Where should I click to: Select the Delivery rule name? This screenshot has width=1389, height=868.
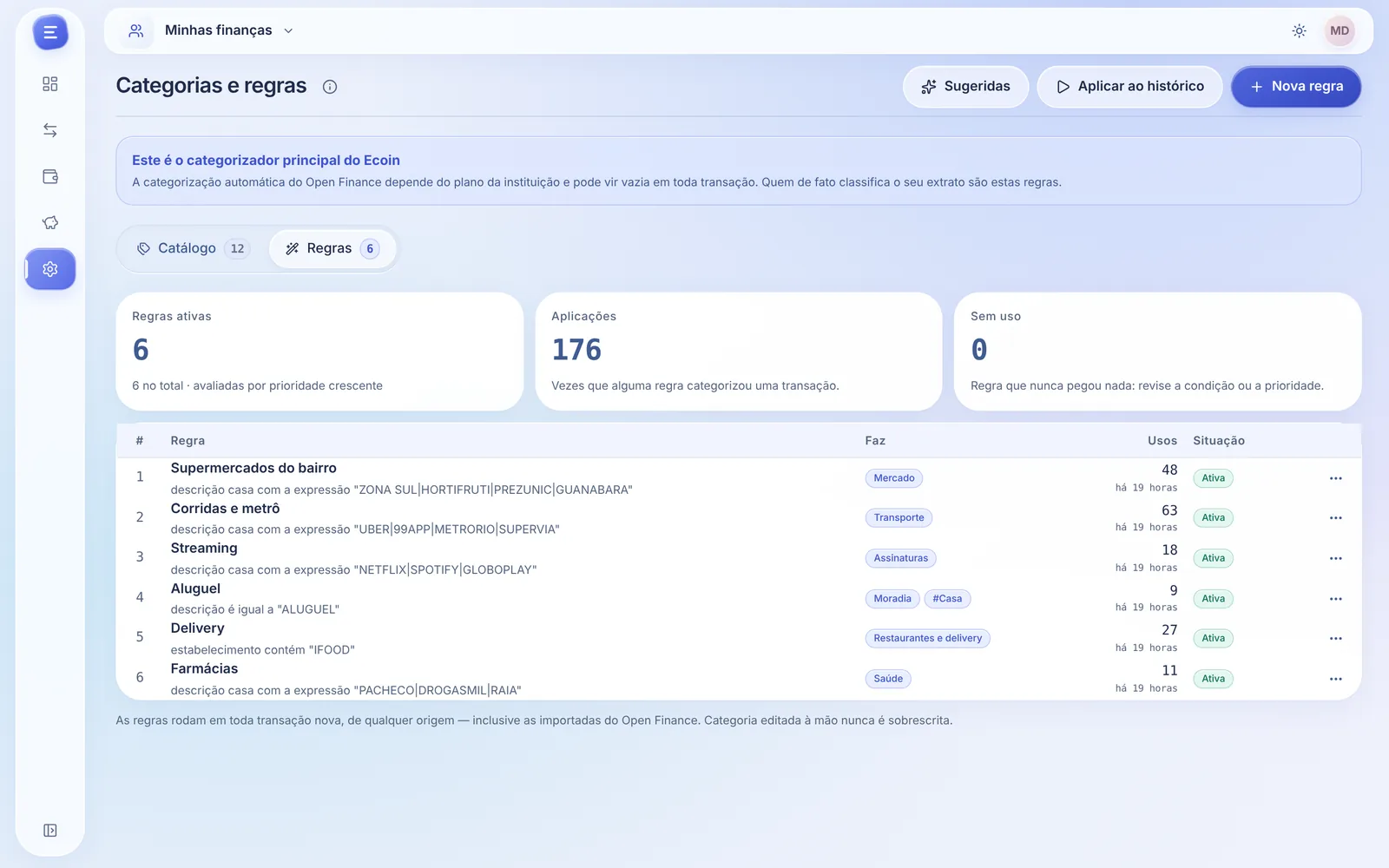click(197, 628)
